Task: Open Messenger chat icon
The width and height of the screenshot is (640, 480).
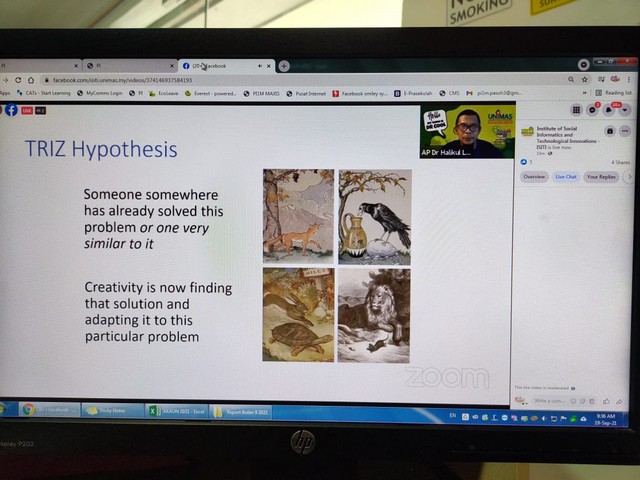Action: tap(592, 110)
